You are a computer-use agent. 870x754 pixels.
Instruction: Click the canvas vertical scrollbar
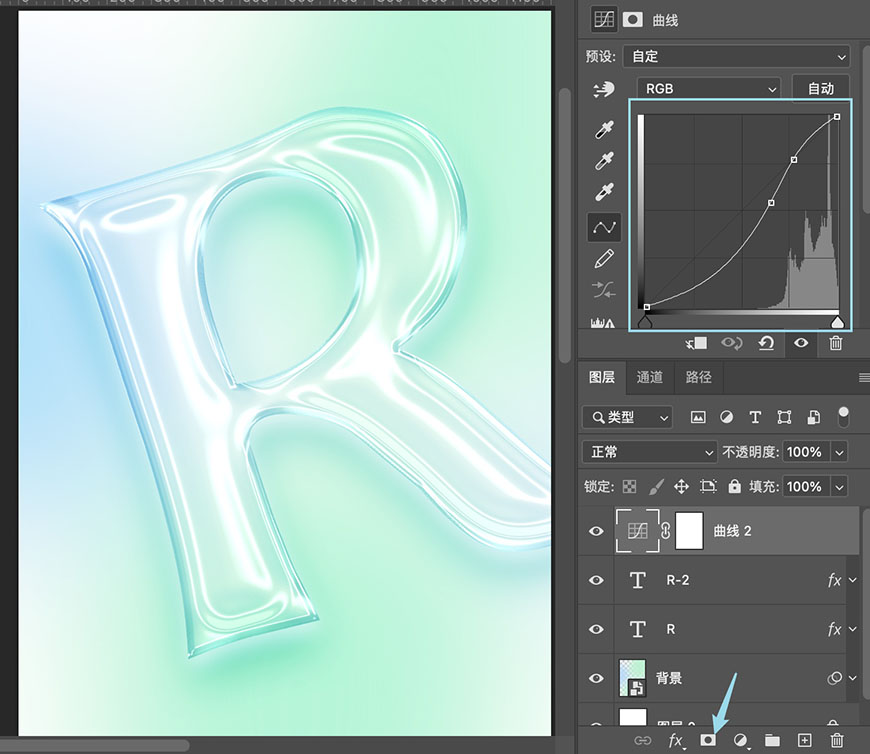click(x=564, y=225)
